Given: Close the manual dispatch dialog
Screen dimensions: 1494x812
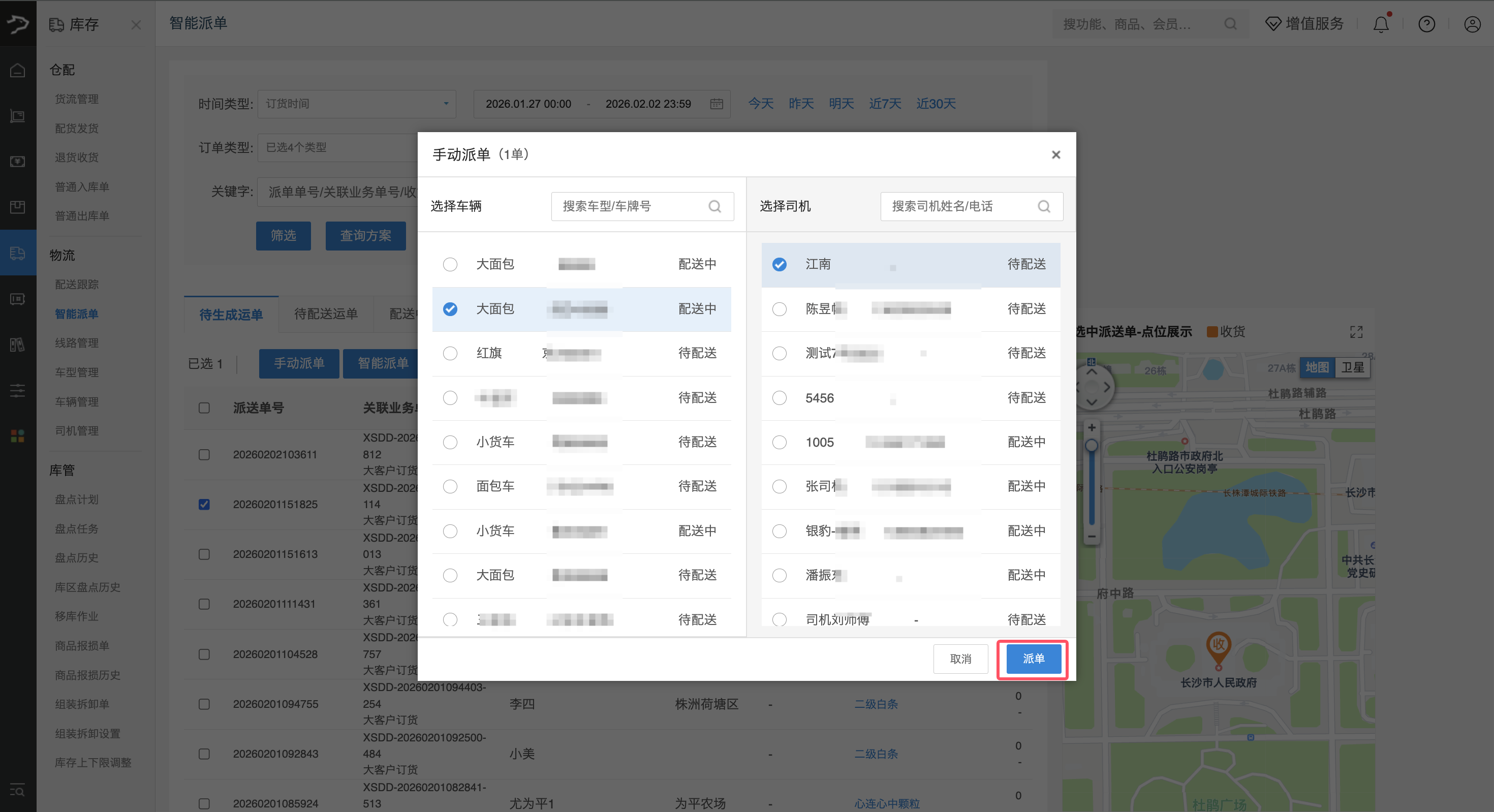Looking at the screenshot, I should tap(1055, 155).
